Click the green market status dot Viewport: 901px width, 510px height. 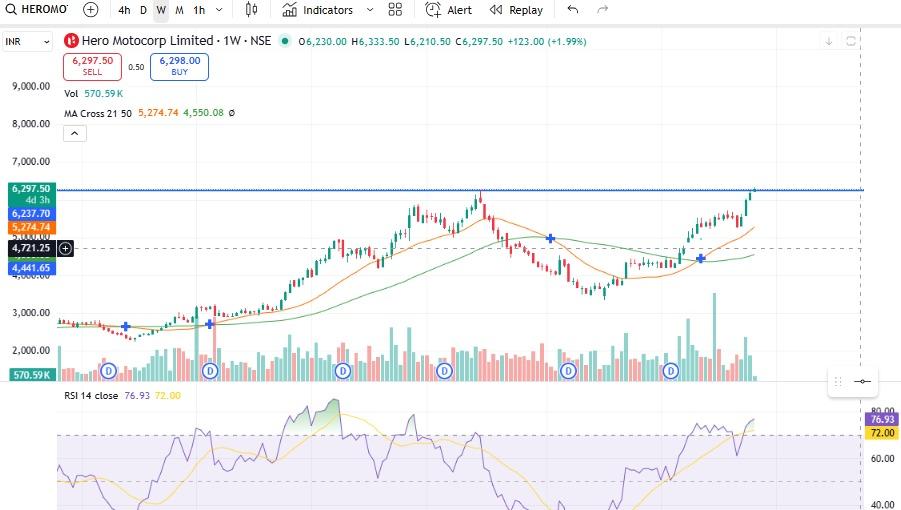point(284,41)
